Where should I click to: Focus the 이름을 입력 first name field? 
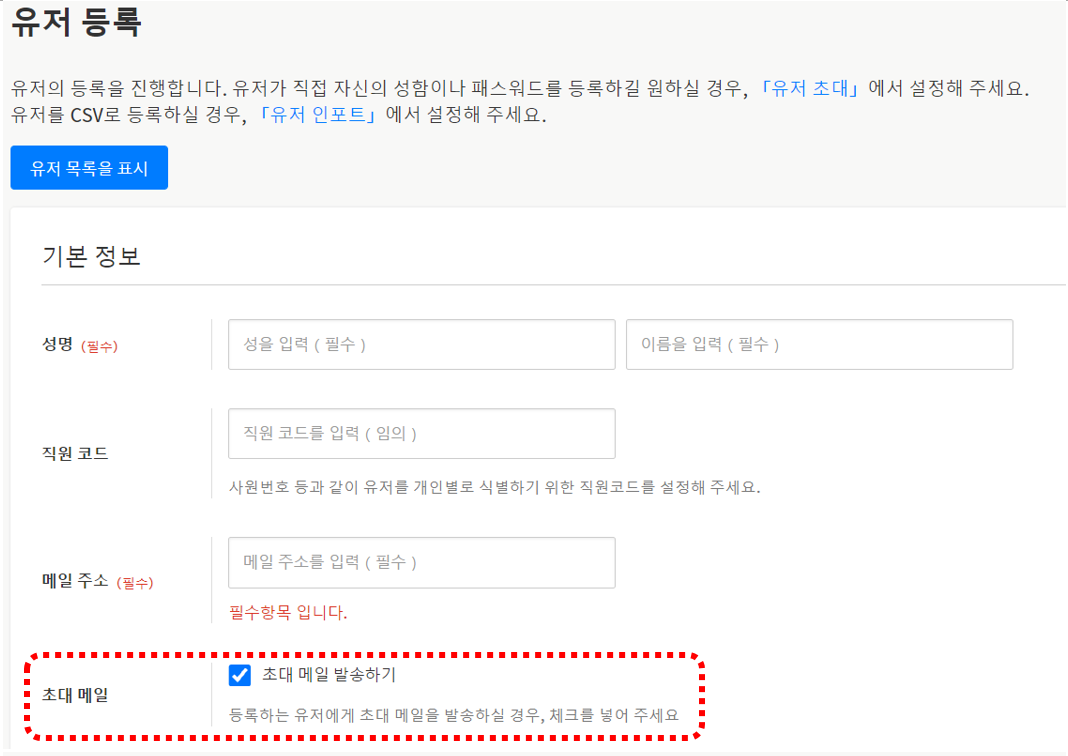[x=819, y=345]
